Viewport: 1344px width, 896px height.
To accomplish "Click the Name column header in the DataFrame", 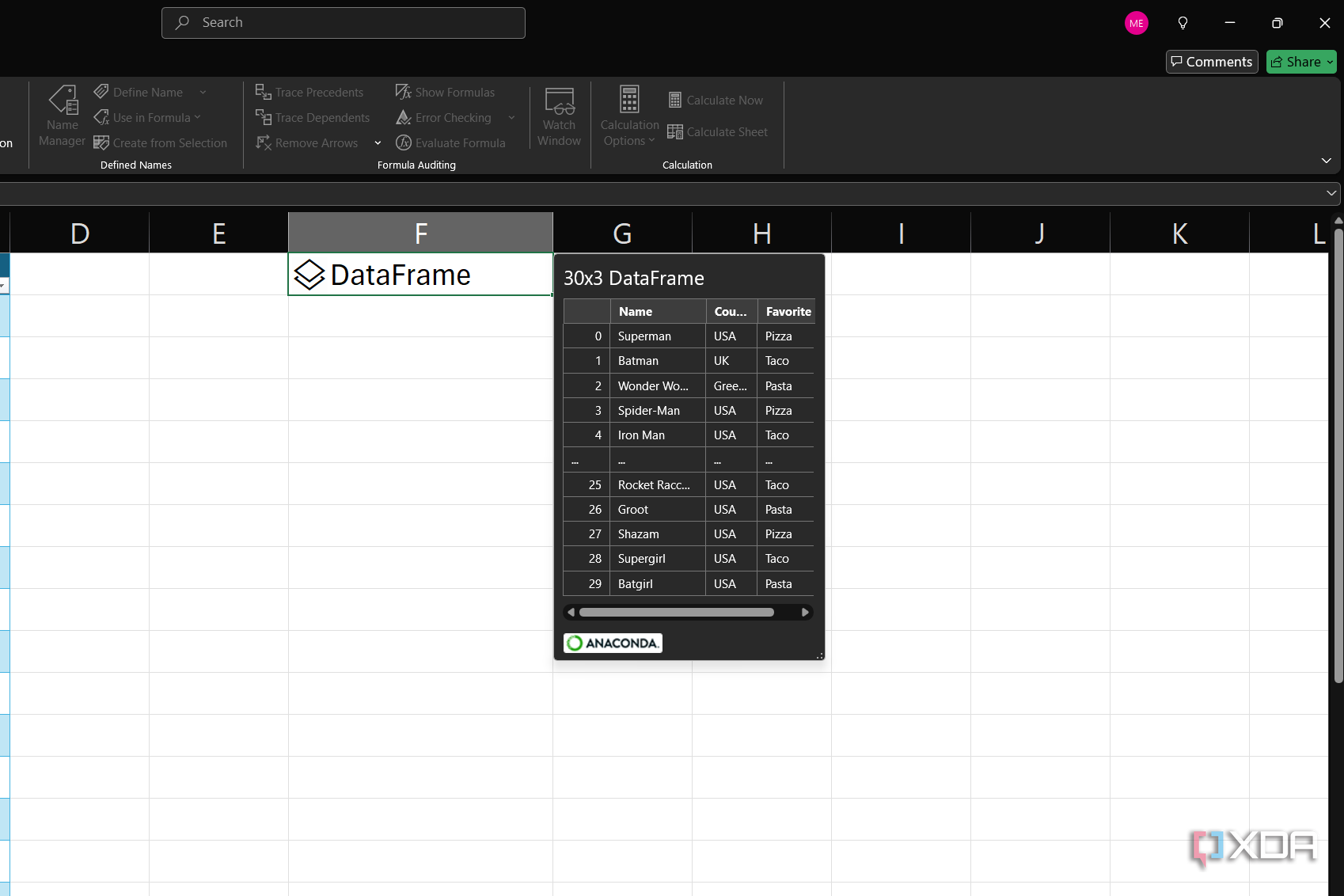I will click(658, 311).
